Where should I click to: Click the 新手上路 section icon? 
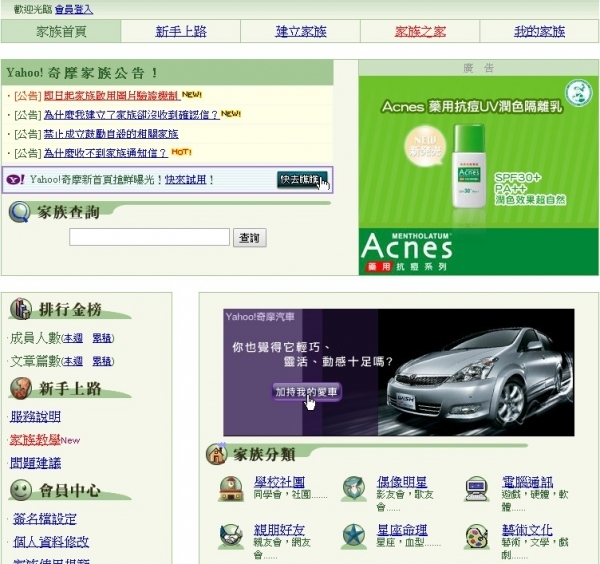(21, 388)
